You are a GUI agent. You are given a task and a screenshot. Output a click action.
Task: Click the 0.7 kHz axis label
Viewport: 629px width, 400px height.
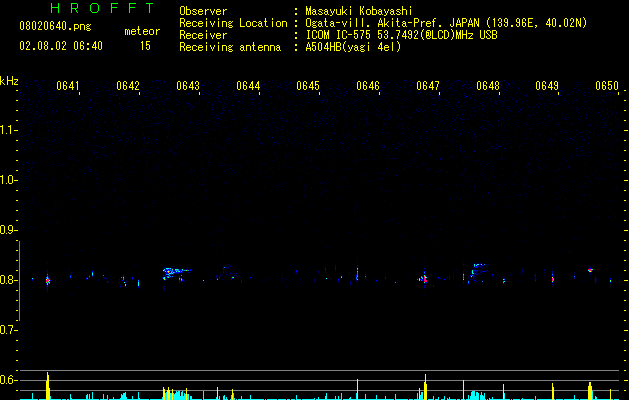[x=8, y=330]
